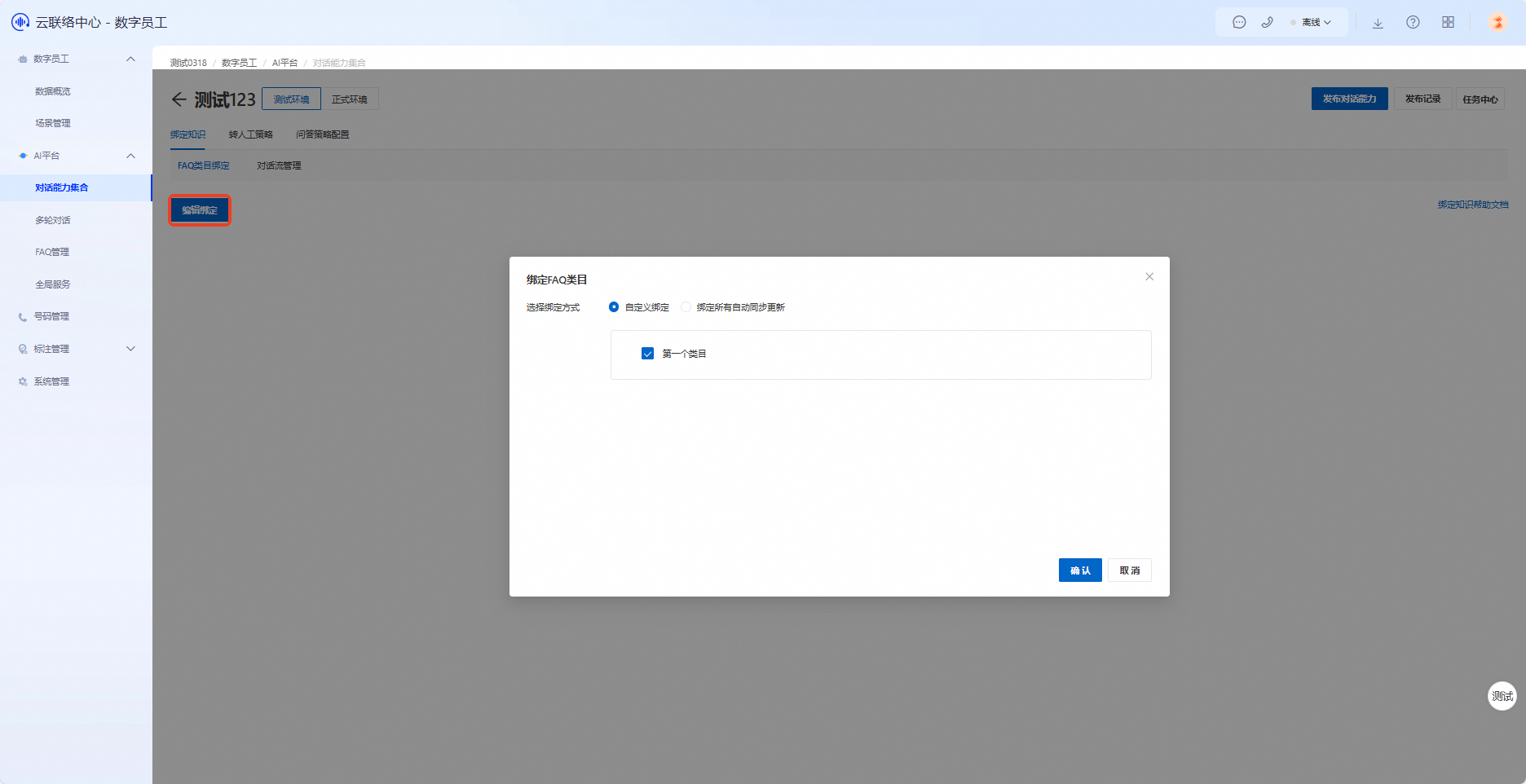The image size is (1526, 784).
Task: Select the 自定义绑定 radio button
Action: (x=614, y=307)
